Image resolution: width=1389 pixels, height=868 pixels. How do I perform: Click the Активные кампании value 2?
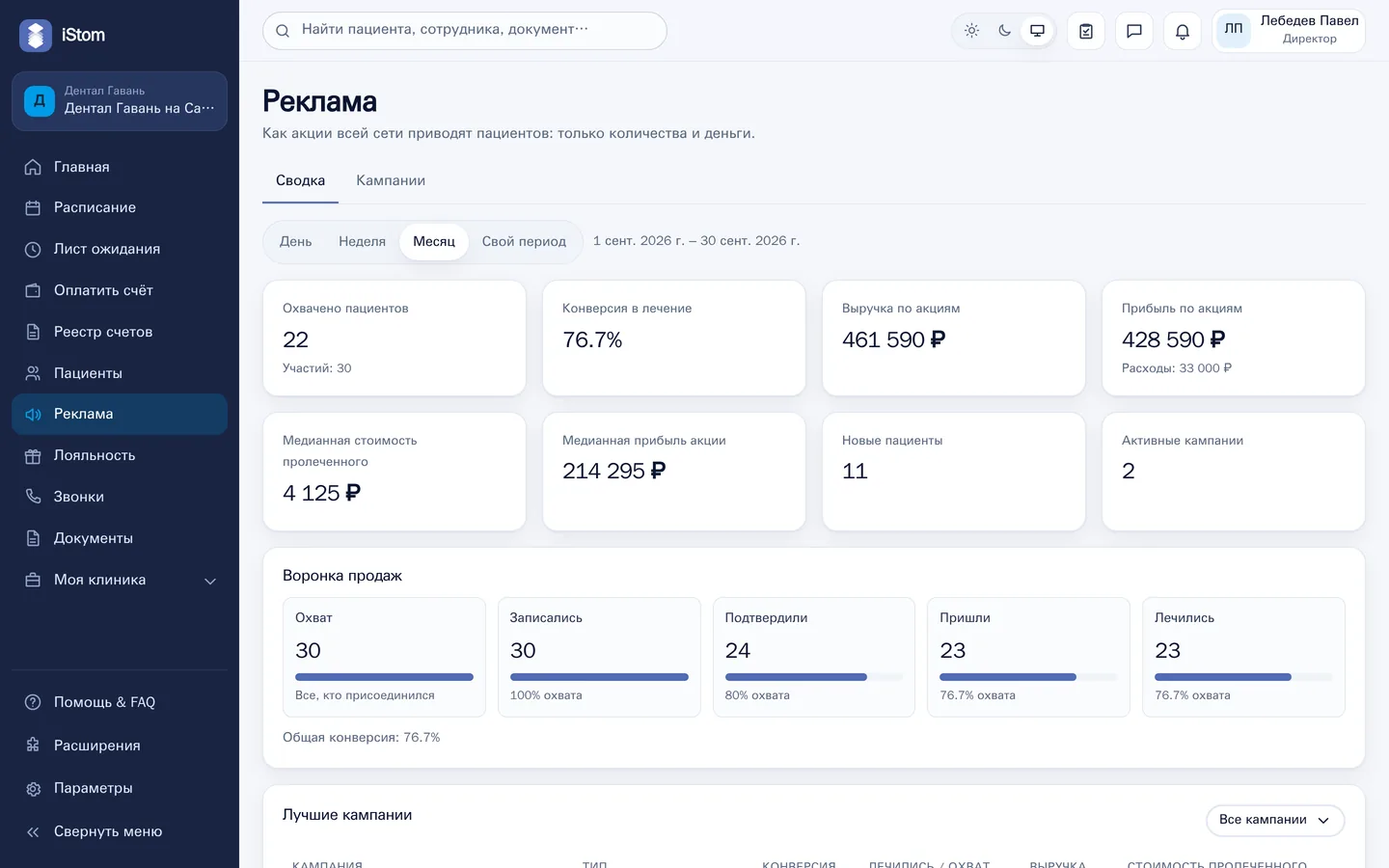[1129, 471]
